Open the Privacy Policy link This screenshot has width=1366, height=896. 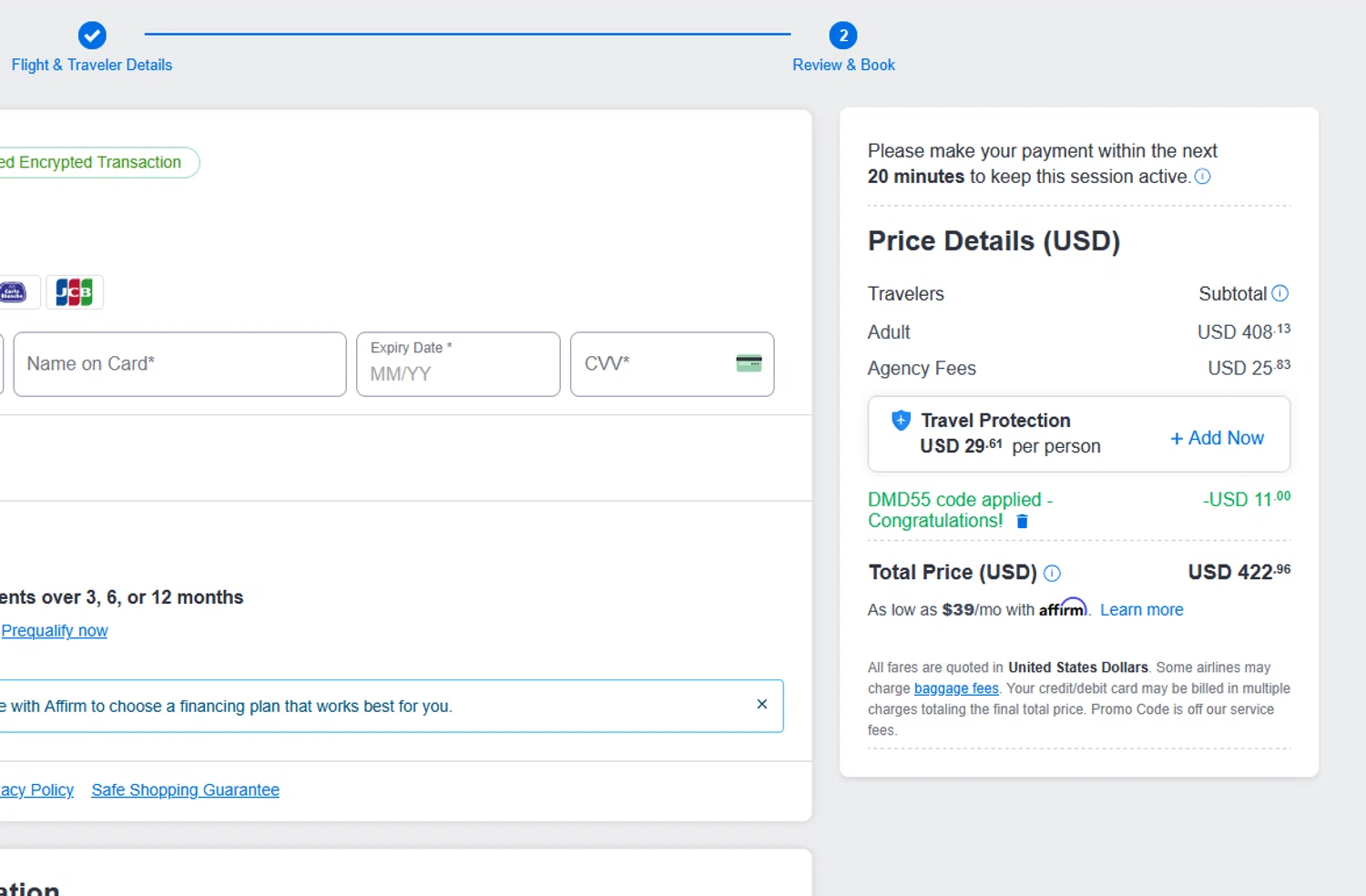pos(36,790)
